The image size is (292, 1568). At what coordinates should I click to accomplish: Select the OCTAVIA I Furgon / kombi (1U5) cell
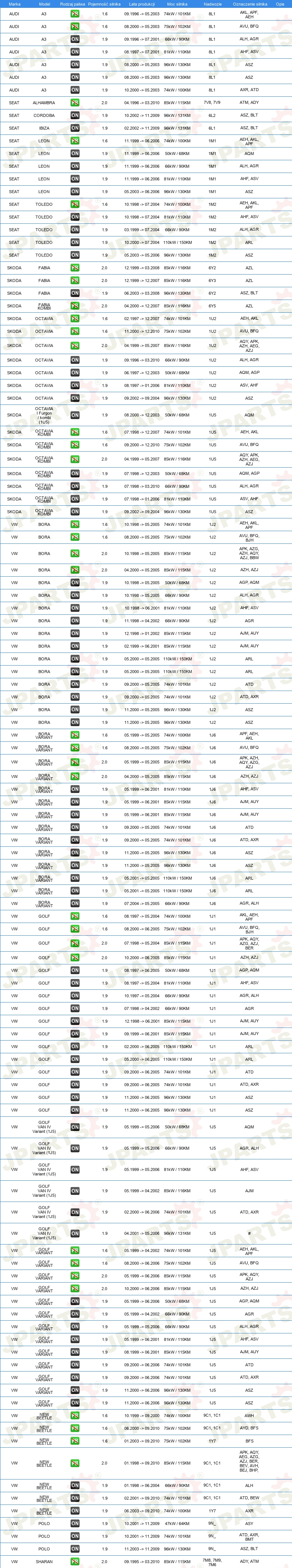tap(44, 415)
